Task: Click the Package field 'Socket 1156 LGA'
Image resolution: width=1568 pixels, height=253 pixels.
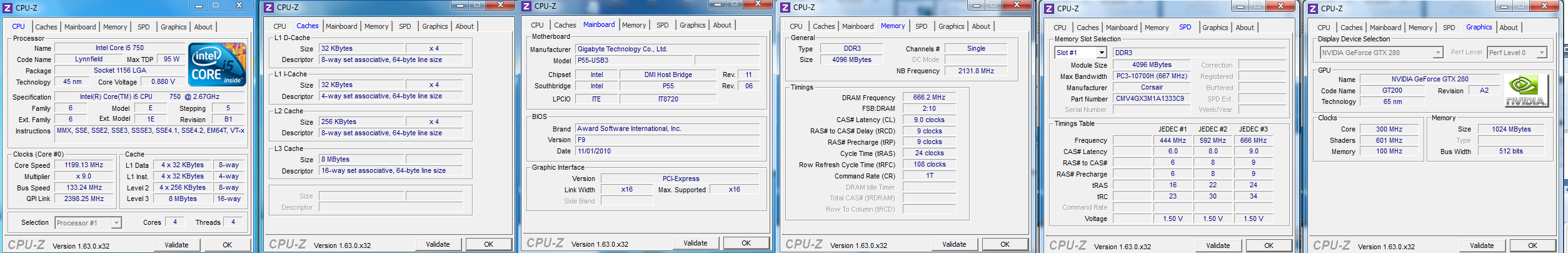Action: click(119, 71)
